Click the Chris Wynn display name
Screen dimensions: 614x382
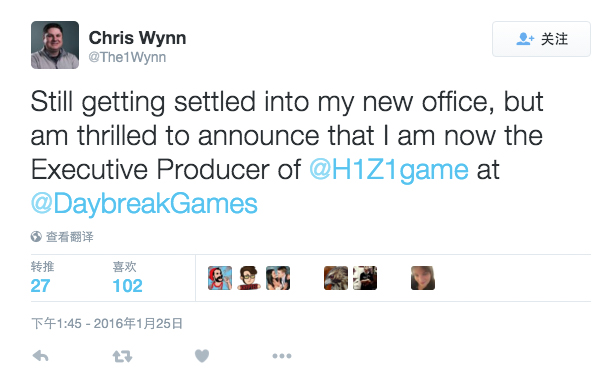click(x=137, y=38)
